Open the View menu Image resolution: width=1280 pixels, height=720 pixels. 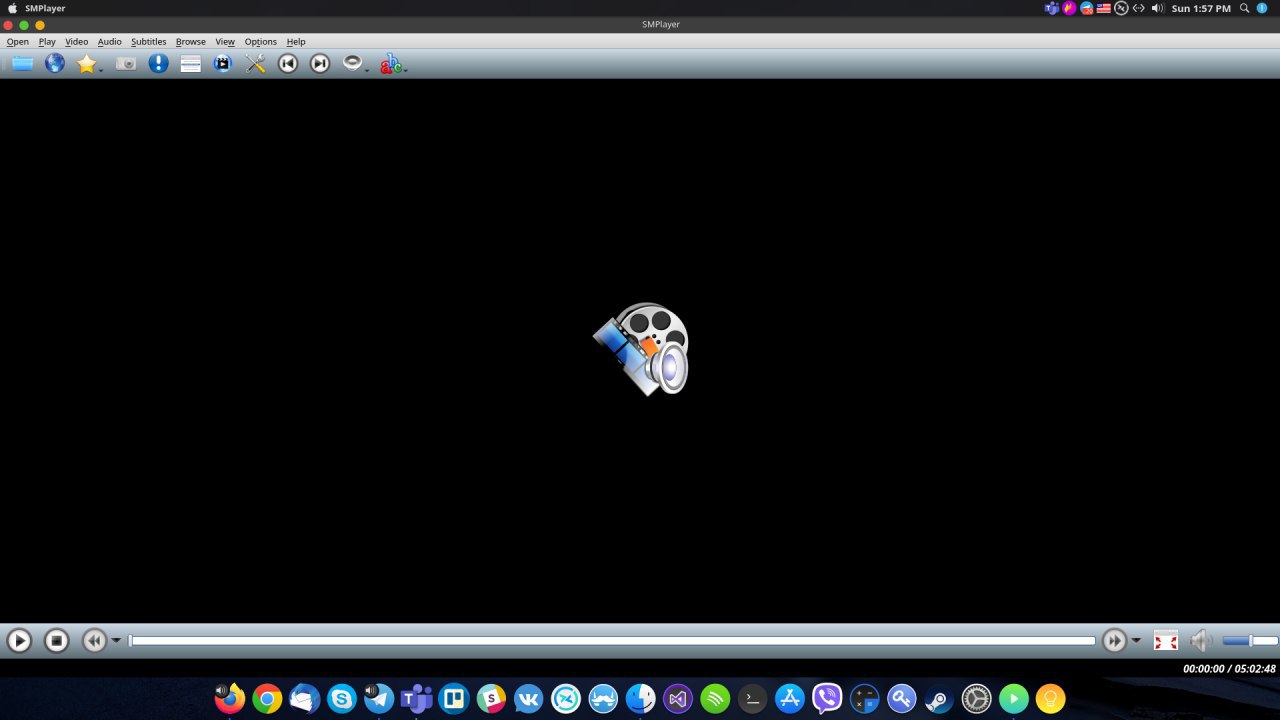[225, 42]
